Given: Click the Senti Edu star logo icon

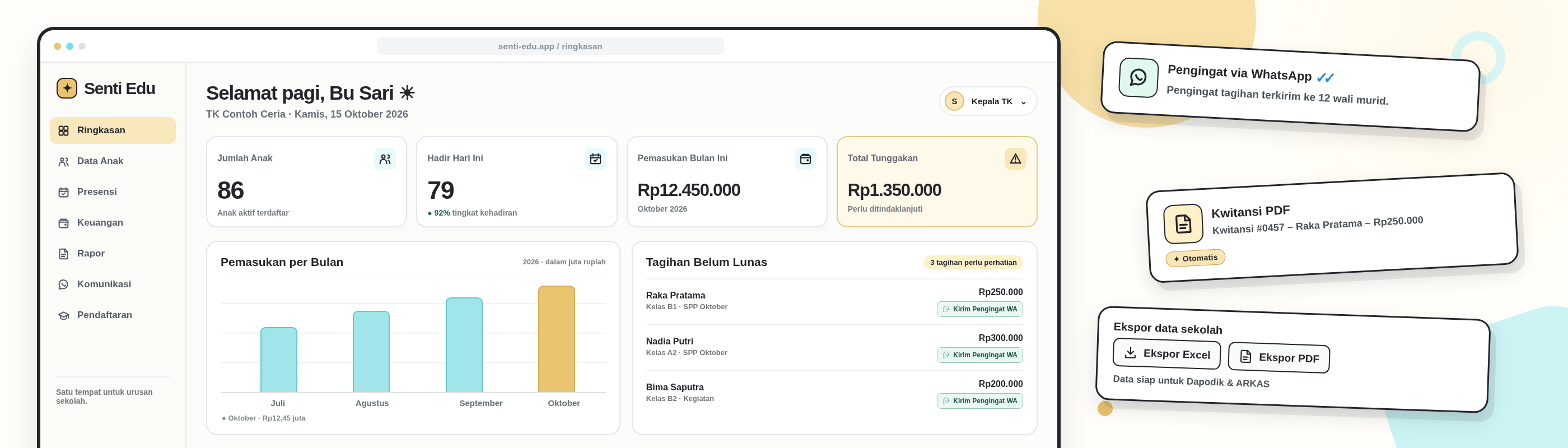Looking at the screenshot, I should (67, 88).
